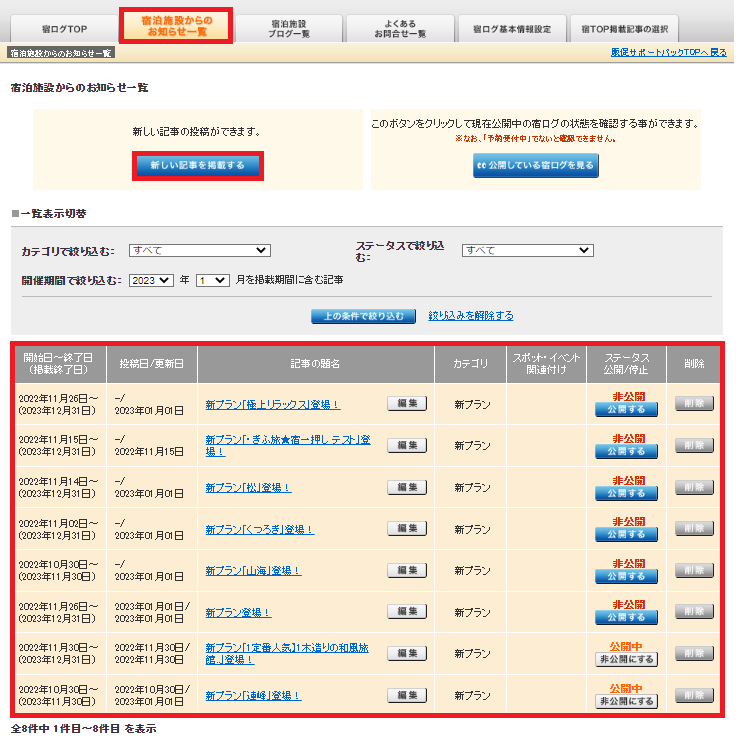741x745 pixels.
Task: Open the month selection dropdown
Action: [x=212, y=281]
